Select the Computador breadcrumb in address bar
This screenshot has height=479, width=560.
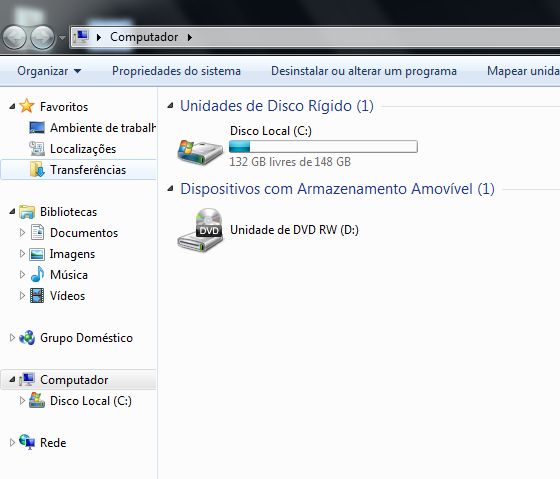point(144,37)
